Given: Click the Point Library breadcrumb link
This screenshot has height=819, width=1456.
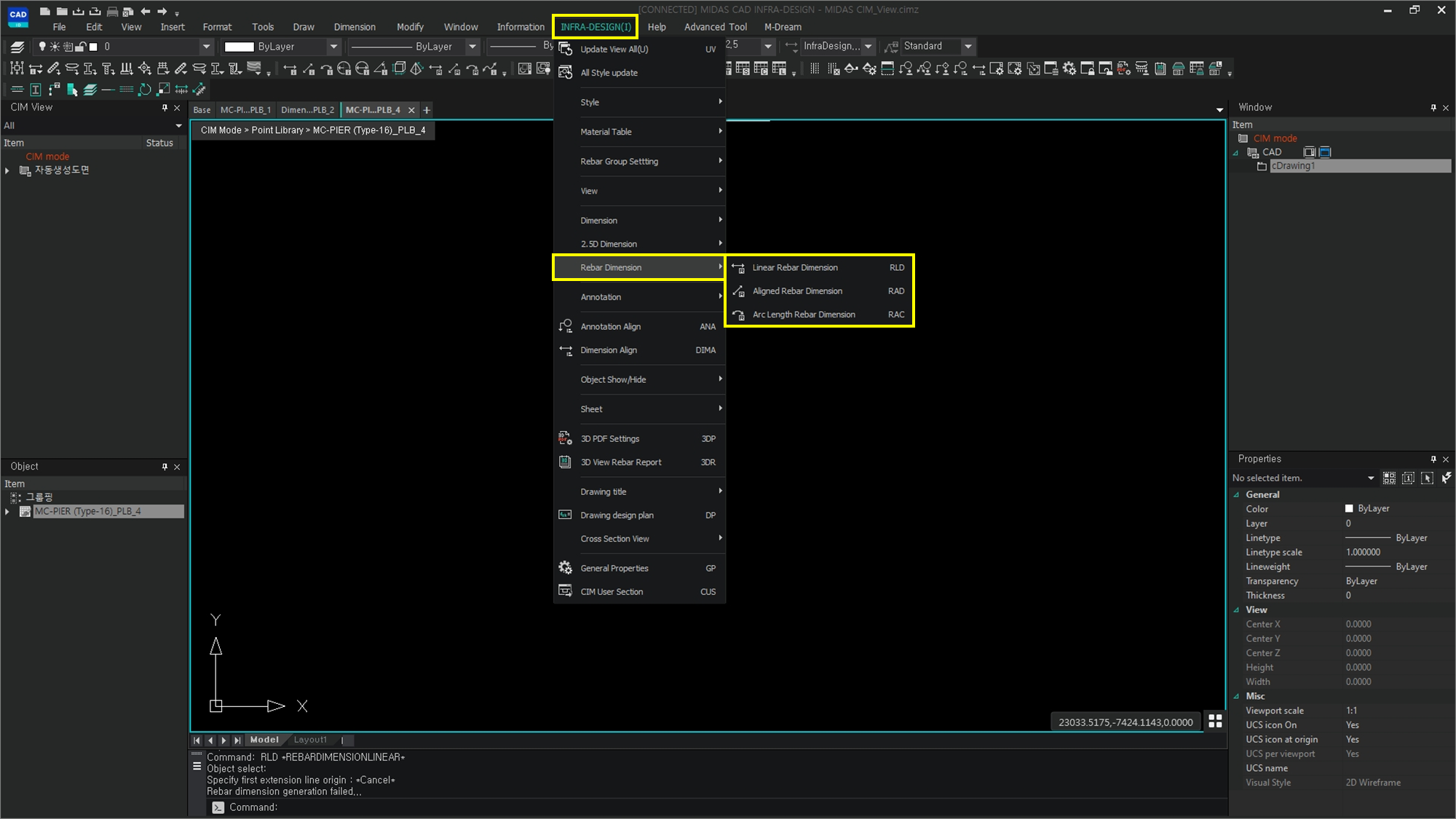Looking at the screenshot, I should [x=277, y=130].
